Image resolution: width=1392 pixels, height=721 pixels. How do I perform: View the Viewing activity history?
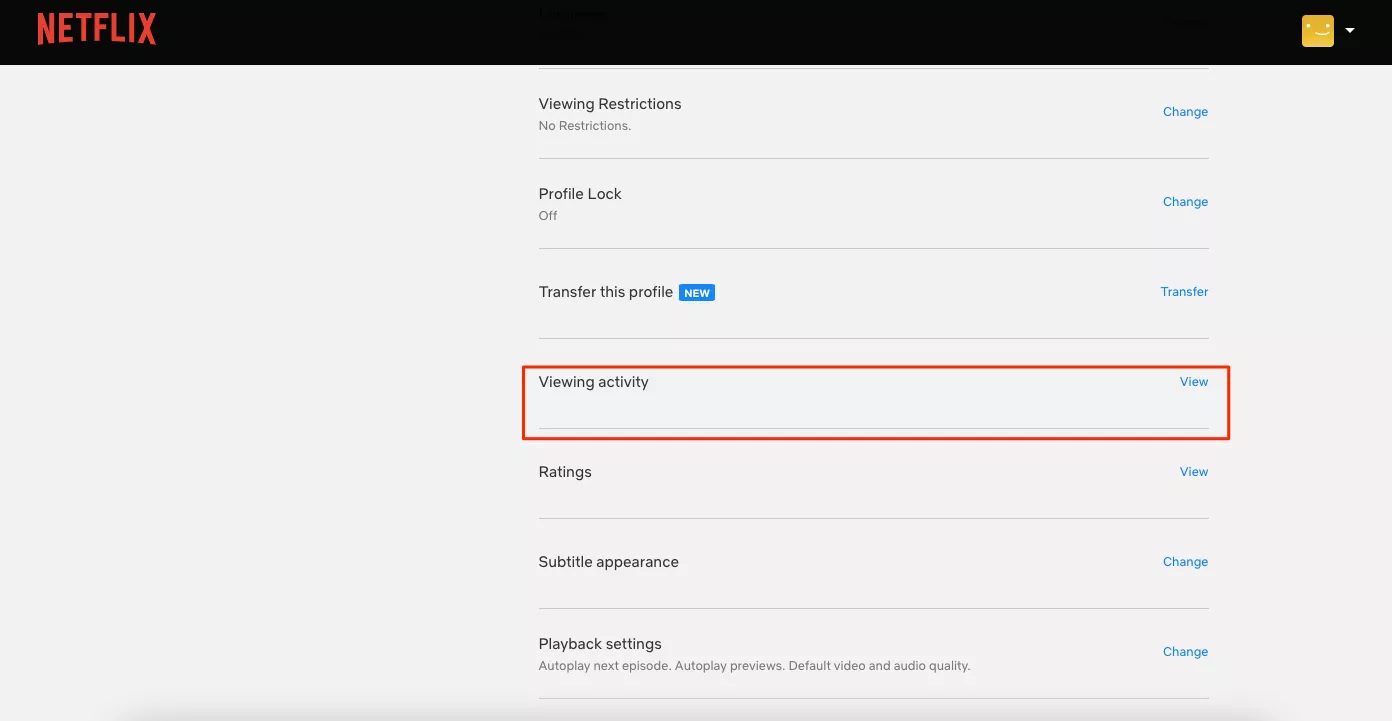(x=1193, y=382)
